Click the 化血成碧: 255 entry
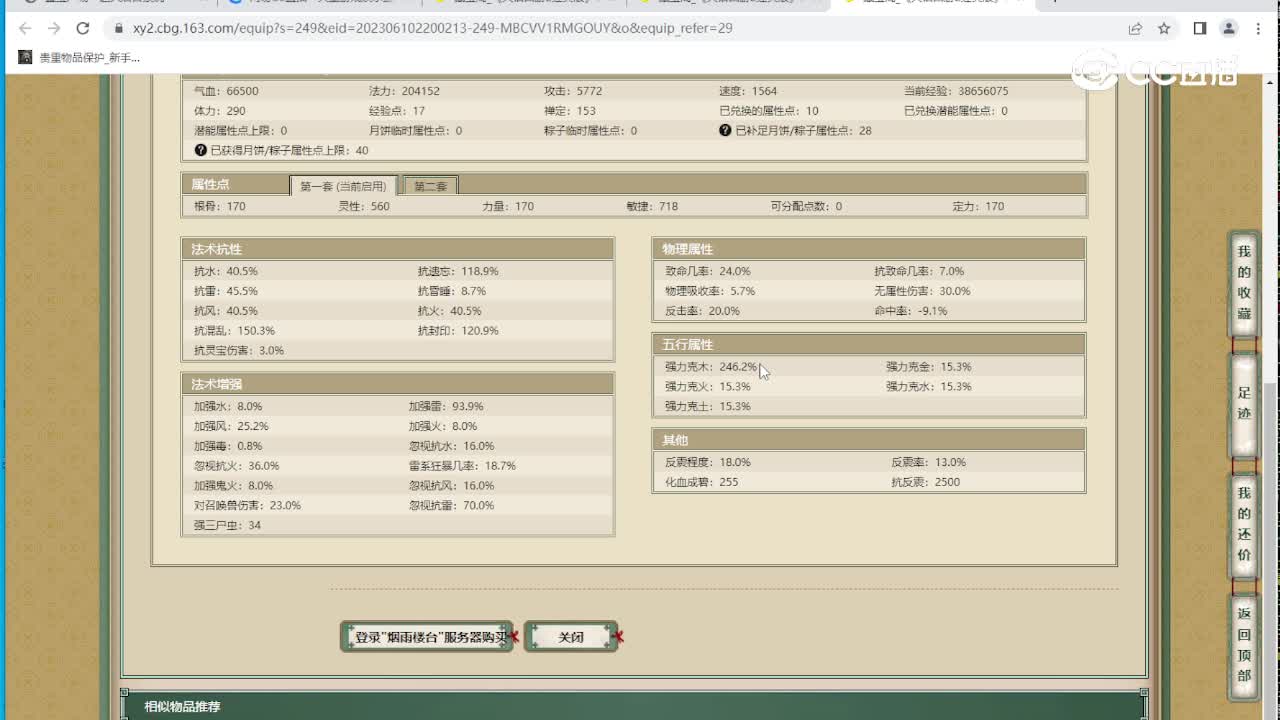This screenshot has height=720, width=1280. coord(702,482)
